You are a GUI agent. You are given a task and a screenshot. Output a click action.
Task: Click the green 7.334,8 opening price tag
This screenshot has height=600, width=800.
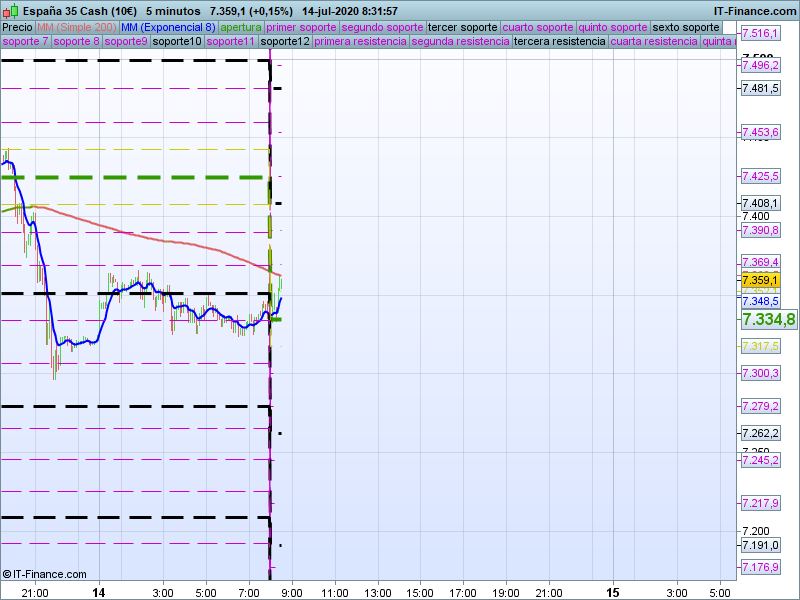pos(768,319)
